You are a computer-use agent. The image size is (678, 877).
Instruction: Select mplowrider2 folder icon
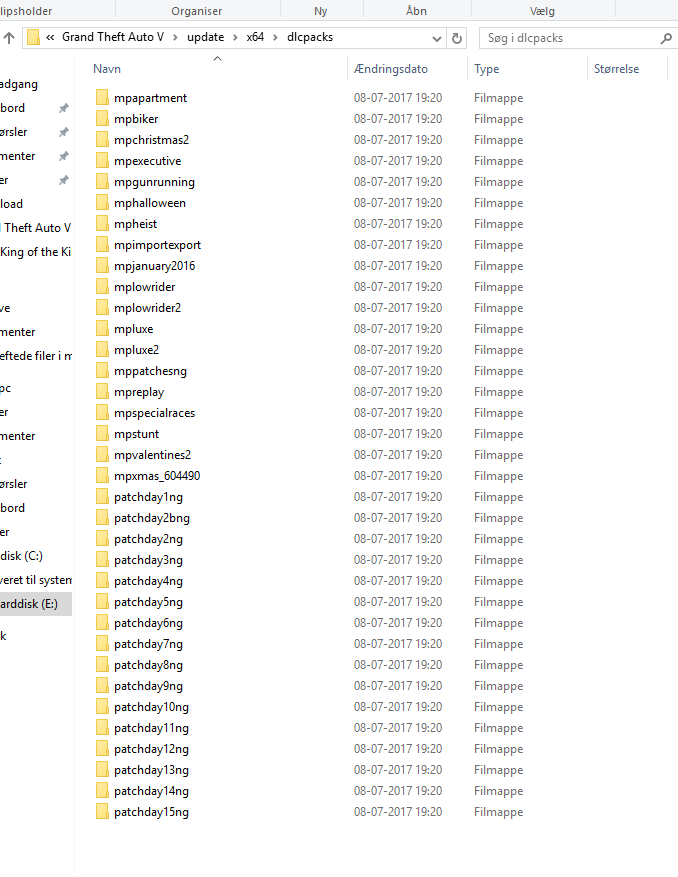pyautogui.click(x=102, y=308)
